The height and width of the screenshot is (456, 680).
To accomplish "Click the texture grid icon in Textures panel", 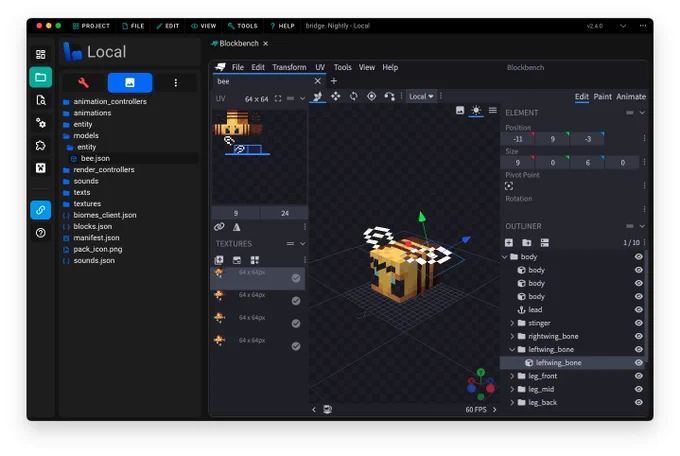I will [x=255, y=260].
